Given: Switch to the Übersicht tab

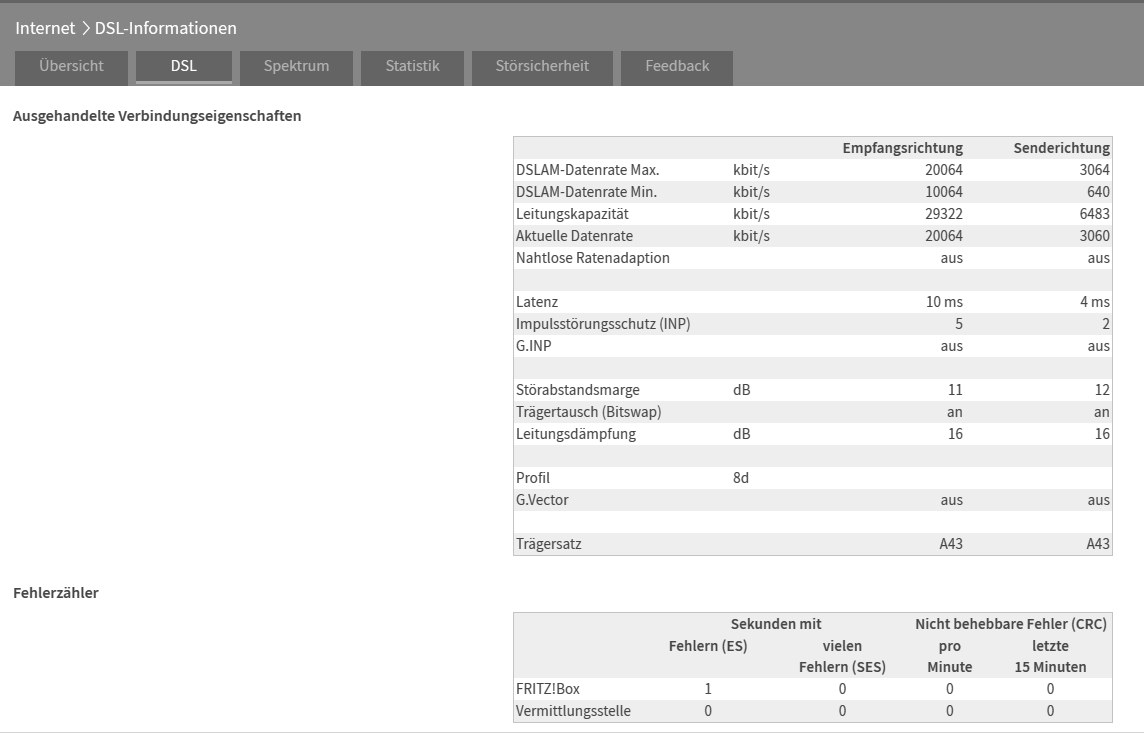Looking at the screenshot, I should point(71,67).
